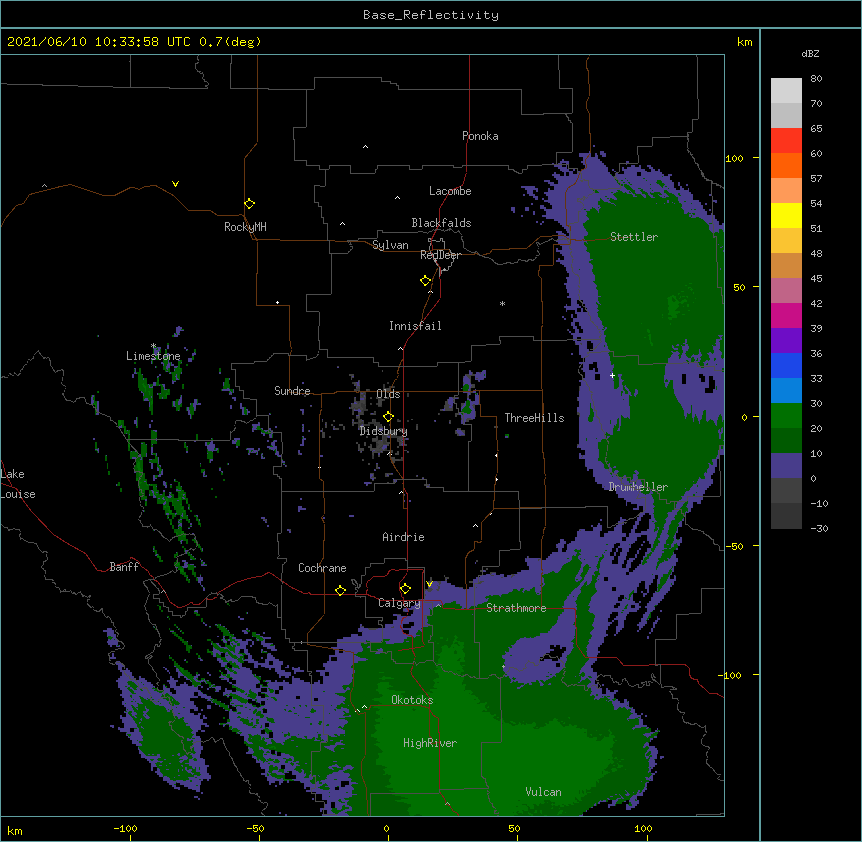Click the red 65 dBZ legend color
Screen dimensions: 862x842
786,141
